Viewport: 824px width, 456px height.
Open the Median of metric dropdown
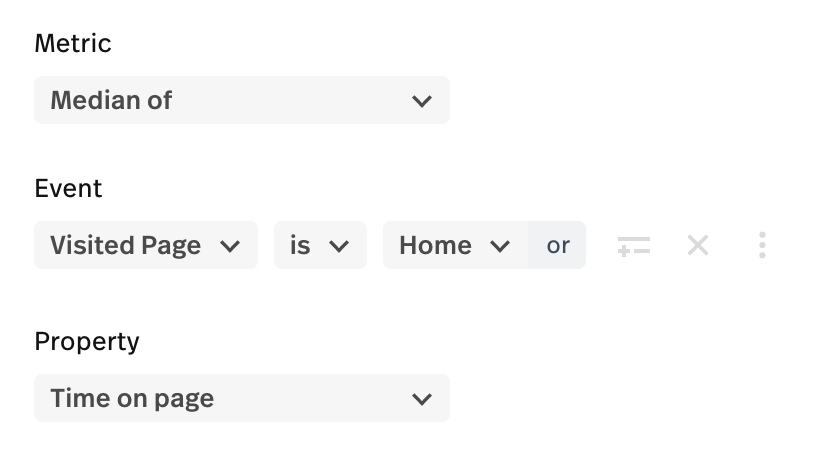[242, 100]
